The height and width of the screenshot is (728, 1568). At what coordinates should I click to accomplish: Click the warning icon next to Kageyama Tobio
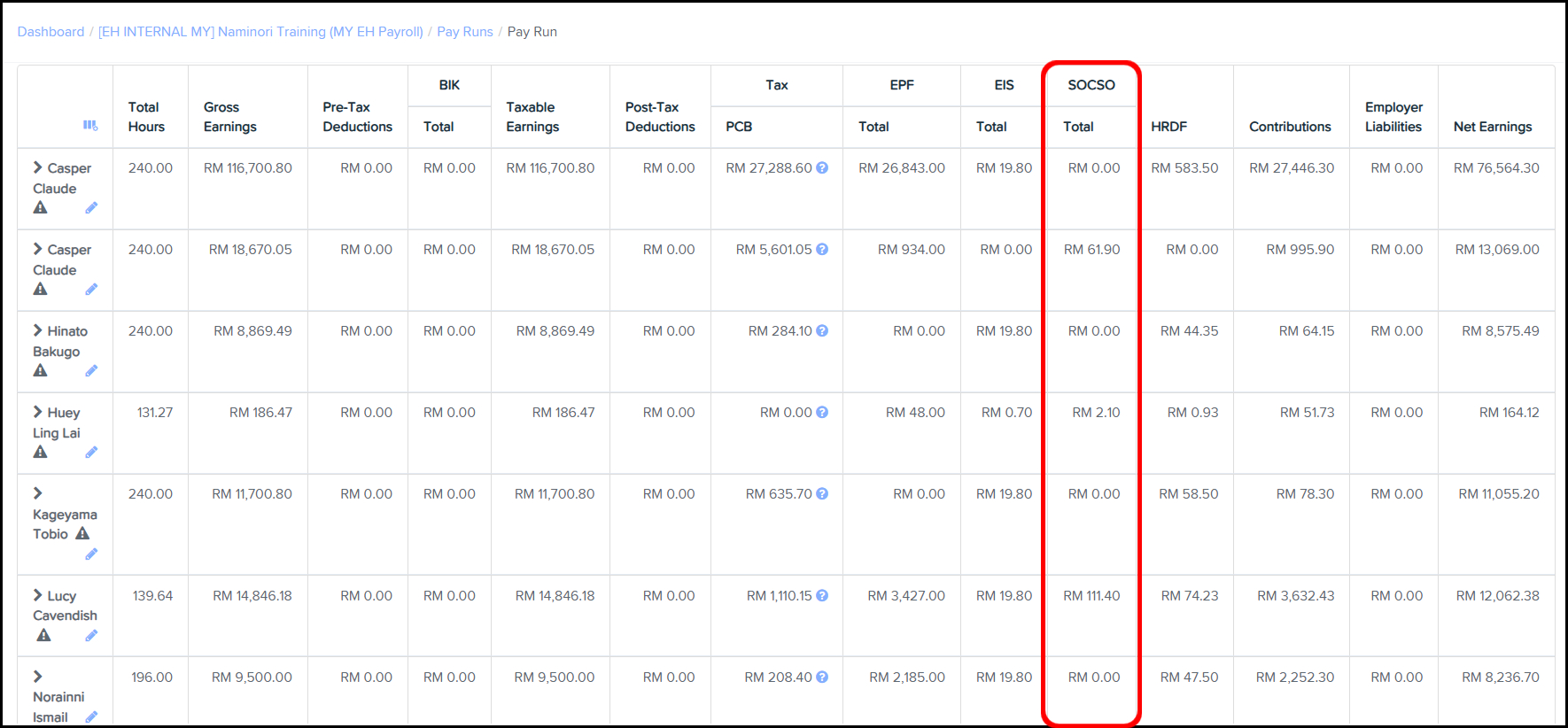82,534
